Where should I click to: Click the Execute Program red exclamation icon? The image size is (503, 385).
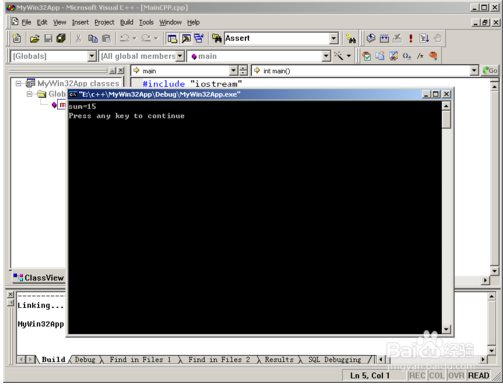(411, 38)
